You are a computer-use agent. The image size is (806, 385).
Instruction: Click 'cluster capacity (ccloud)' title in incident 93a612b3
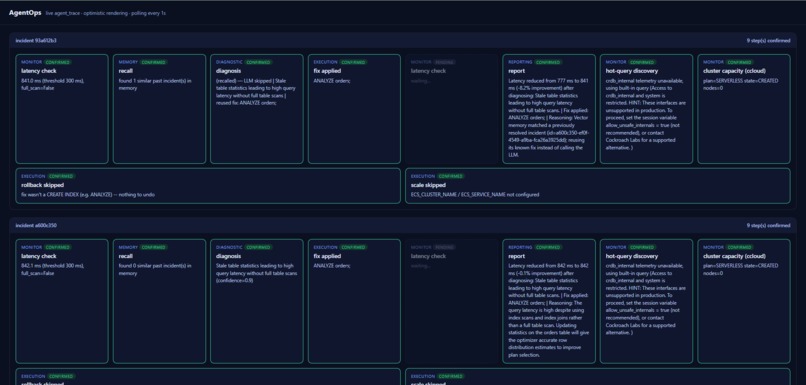coord(735,71)
